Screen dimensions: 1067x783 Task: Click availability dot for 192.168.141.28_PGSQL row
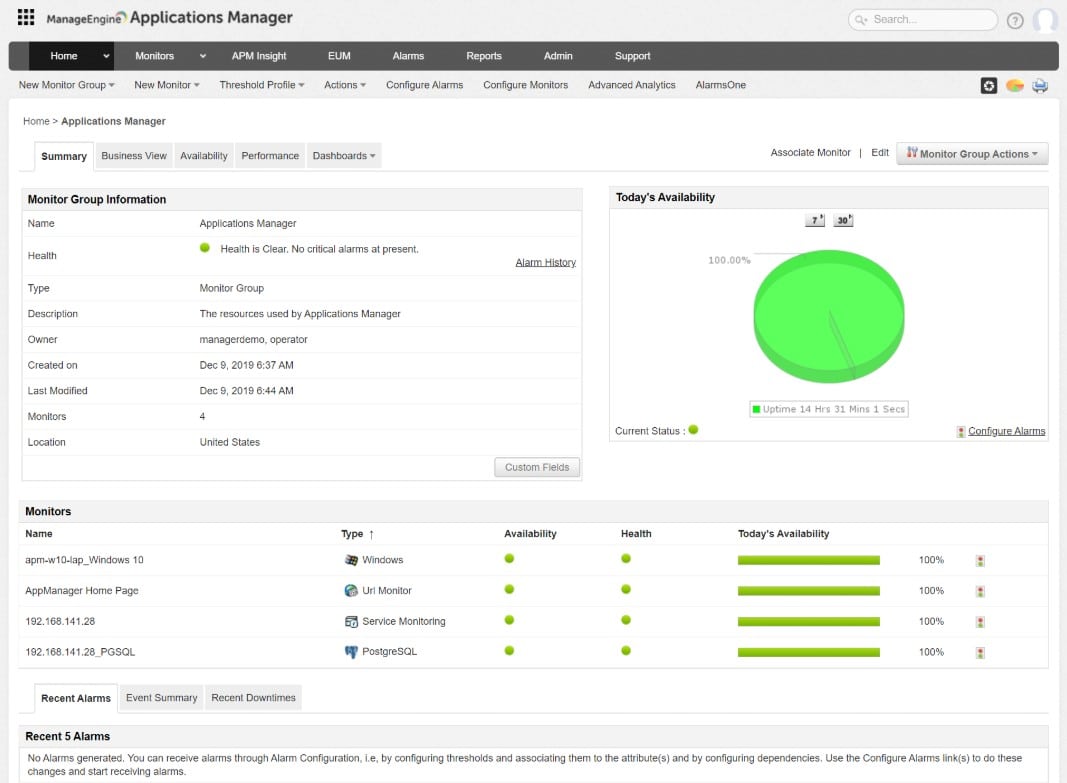[509, 650]
